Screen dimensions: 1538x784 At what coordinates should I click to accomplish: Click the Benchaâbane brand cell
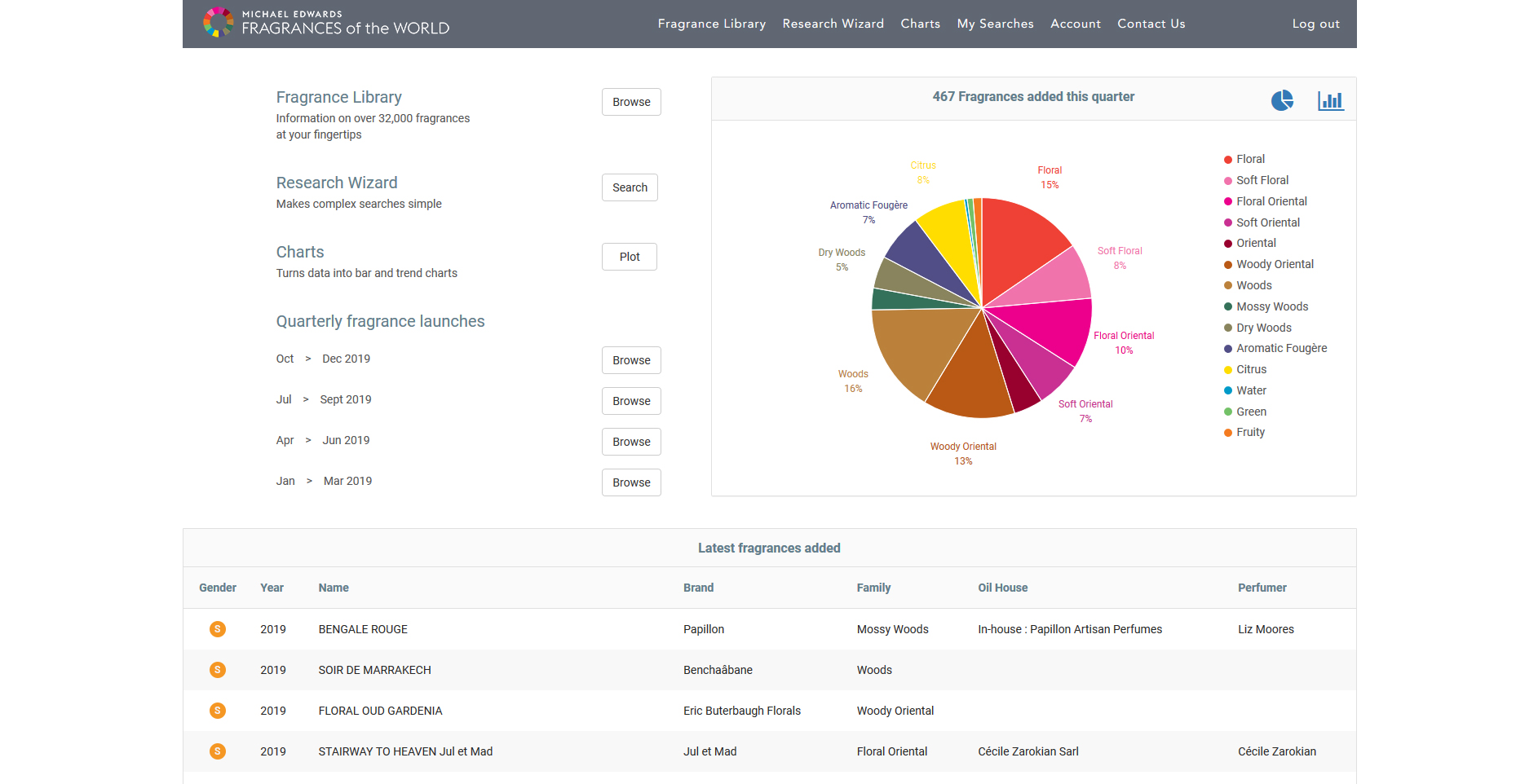click(x=718, y=670)
